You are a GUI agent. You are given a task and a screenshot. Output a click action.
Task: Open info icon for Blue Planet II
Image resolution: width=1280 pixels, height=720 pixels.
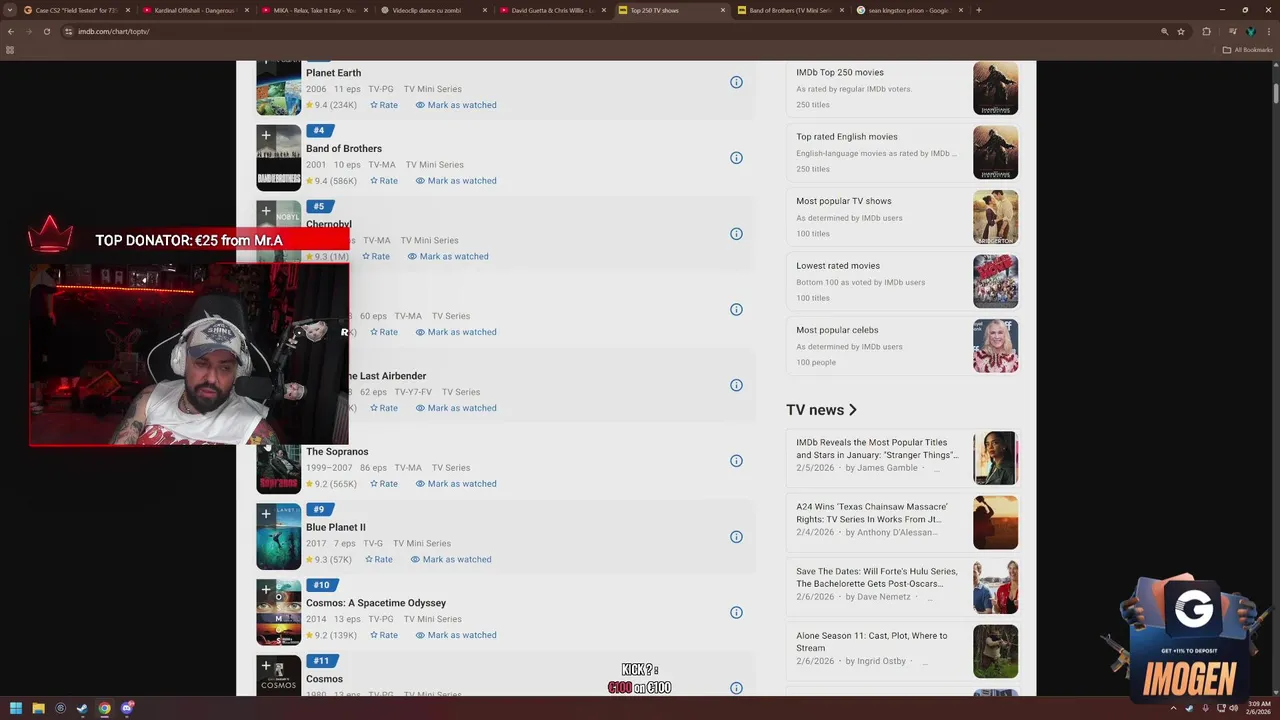736,537
